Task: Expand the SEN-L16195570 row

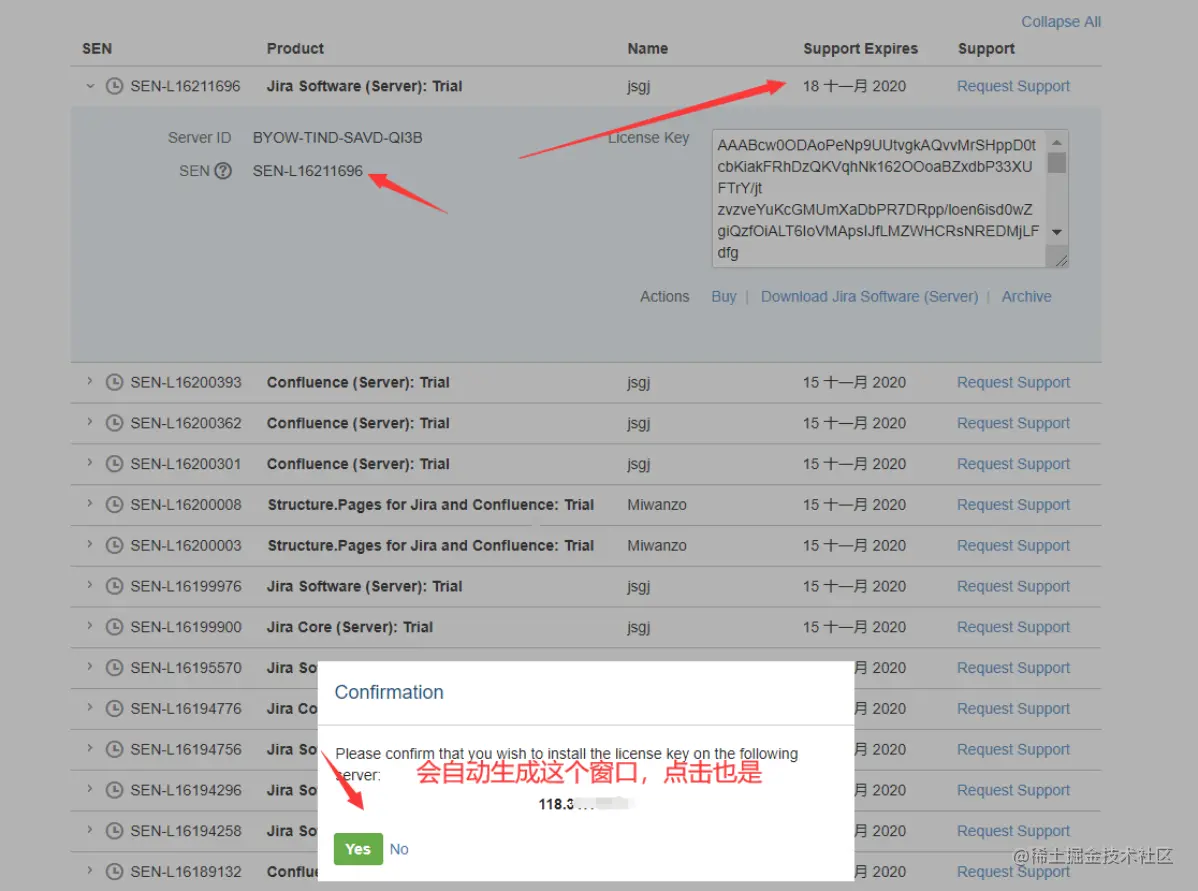Action: tap(89, 666)
